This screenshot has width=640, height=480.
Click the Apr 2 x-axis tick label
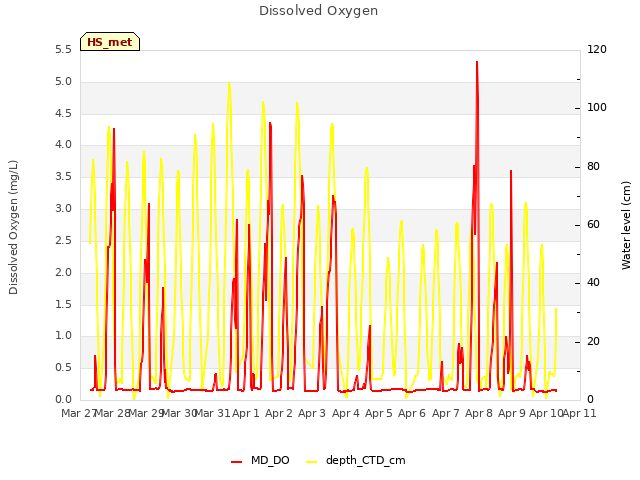tap(279, 413)
